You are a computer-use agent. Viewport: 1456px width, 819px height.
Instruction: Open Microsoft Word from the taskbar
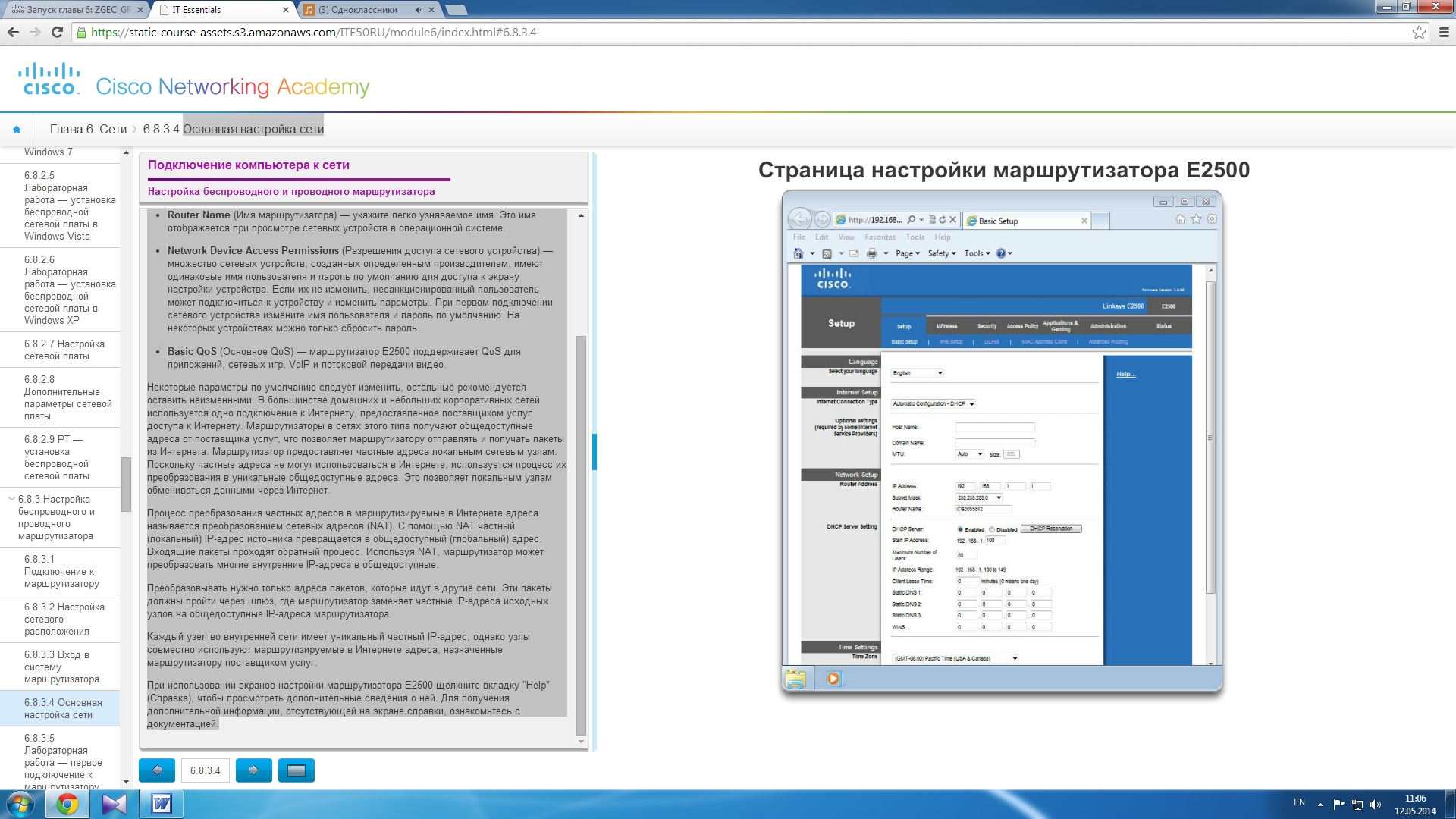(162, 804)
